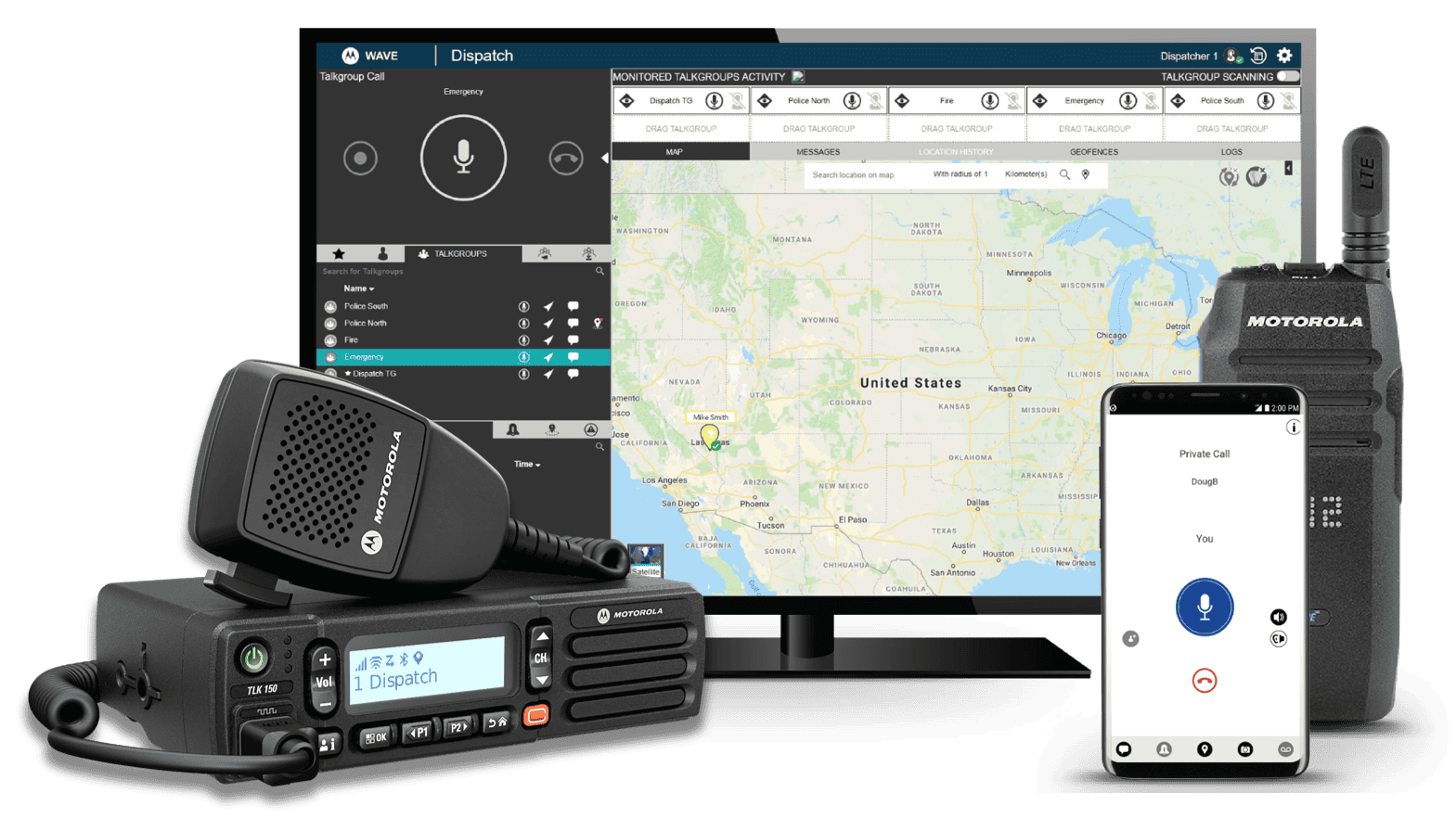This screenshot has height=818, width=1456.
Task: Toggle the eye monitor icon on Fire tile
Action: [x=902, y=100]
